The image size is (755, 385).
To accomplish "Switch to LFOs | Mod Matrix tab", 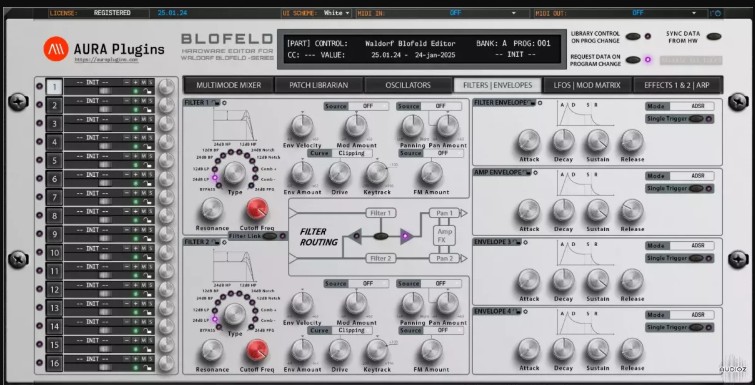I will click(x=587, y=85).
